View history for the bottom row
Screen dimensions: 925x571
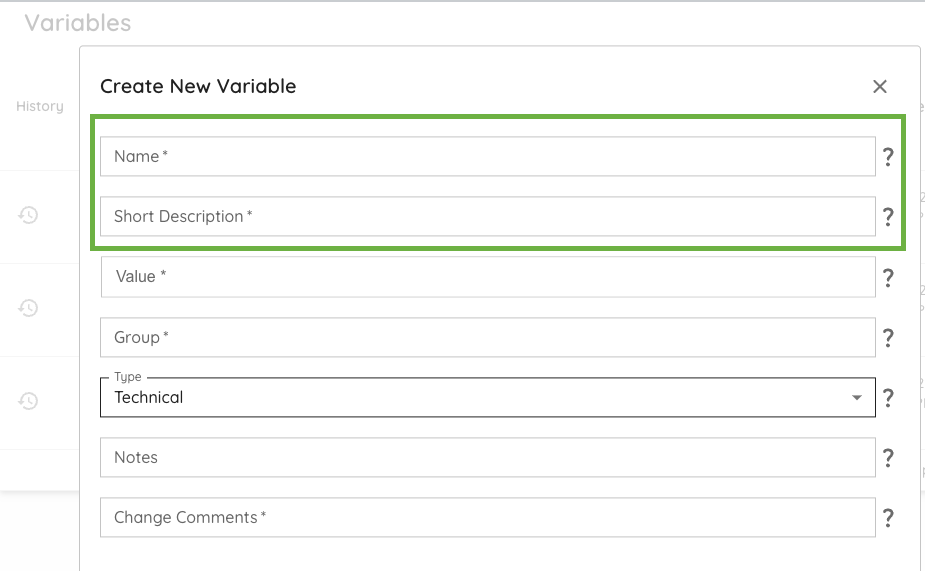tap(29, 401)
